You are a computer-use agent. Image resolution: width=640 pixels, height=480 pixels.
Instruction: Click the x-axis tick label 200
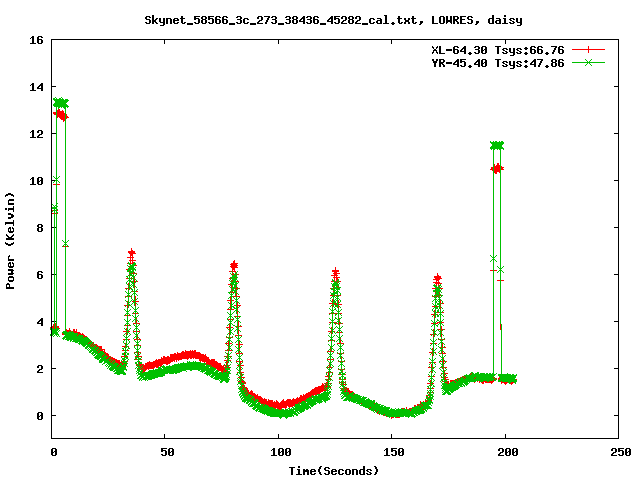pyautogui.click(x=507, y=452)
